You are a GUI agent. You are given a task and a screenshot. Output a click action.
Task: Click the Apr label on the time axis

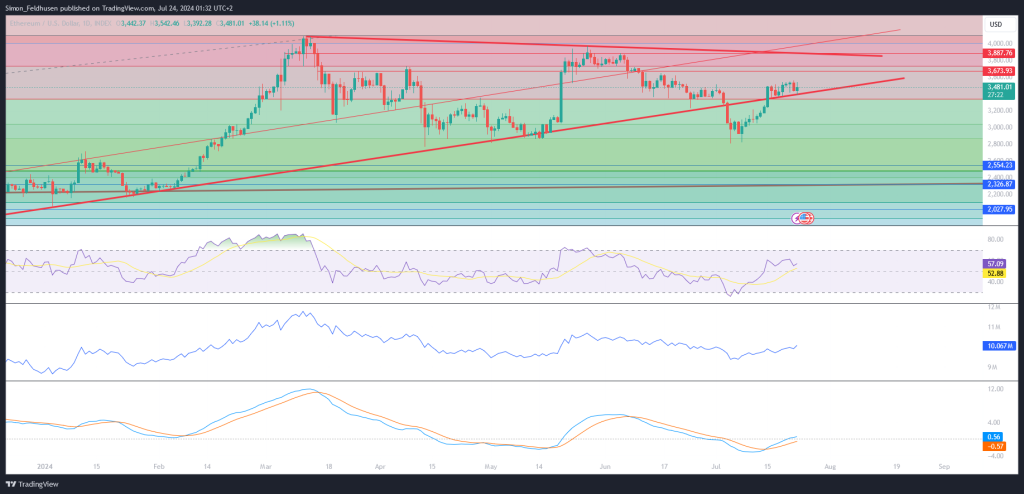click(x=380, y=467)
